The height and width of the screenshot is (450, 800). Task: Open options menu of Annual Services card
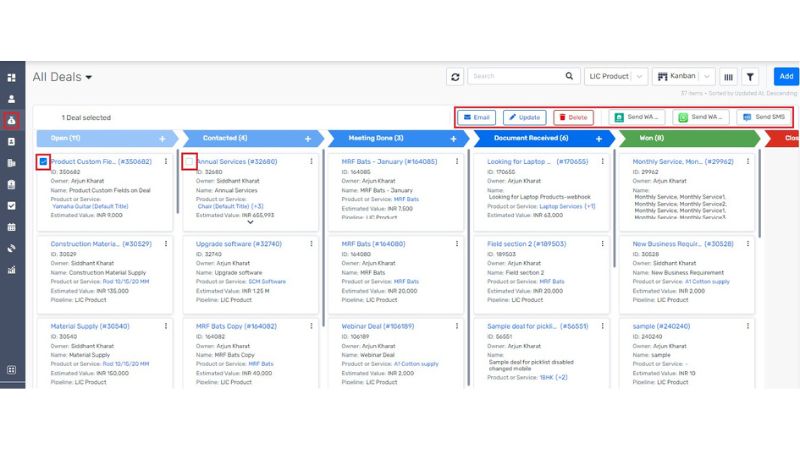(x=311, y=161)
